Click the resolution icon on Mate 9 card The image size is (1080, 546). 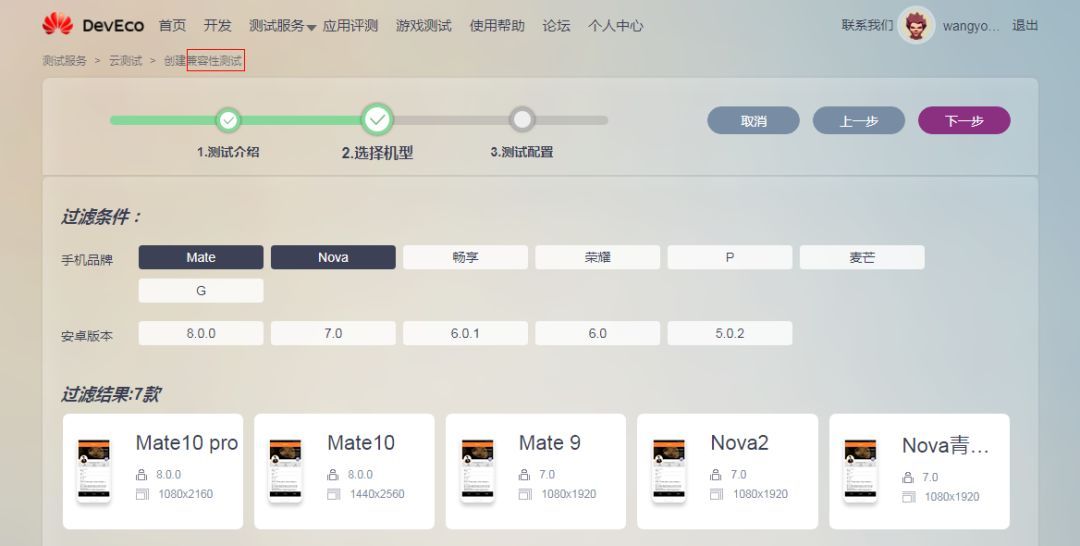click(x=525, y=494)
